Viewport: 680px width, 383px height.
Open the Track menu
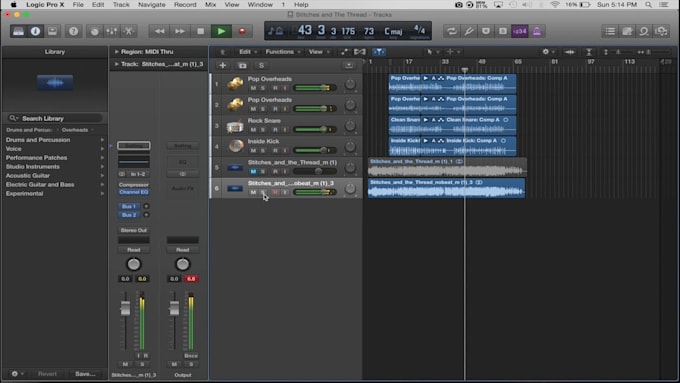coord(121,5)
